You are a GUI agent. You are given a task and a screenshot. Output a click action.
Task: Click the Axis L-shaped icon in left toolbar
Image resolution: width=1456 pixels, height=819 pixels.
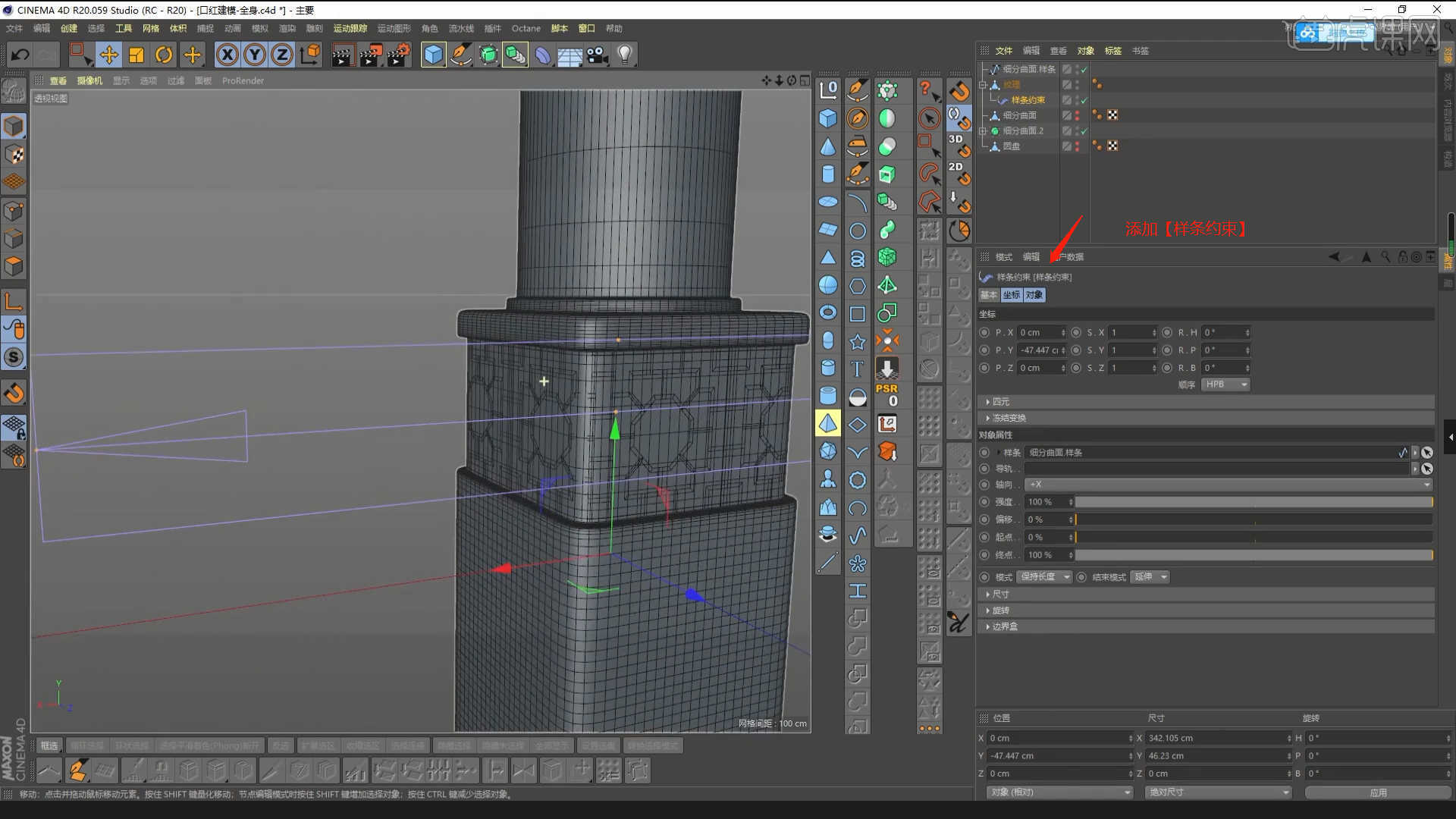[x=14, y=301]
